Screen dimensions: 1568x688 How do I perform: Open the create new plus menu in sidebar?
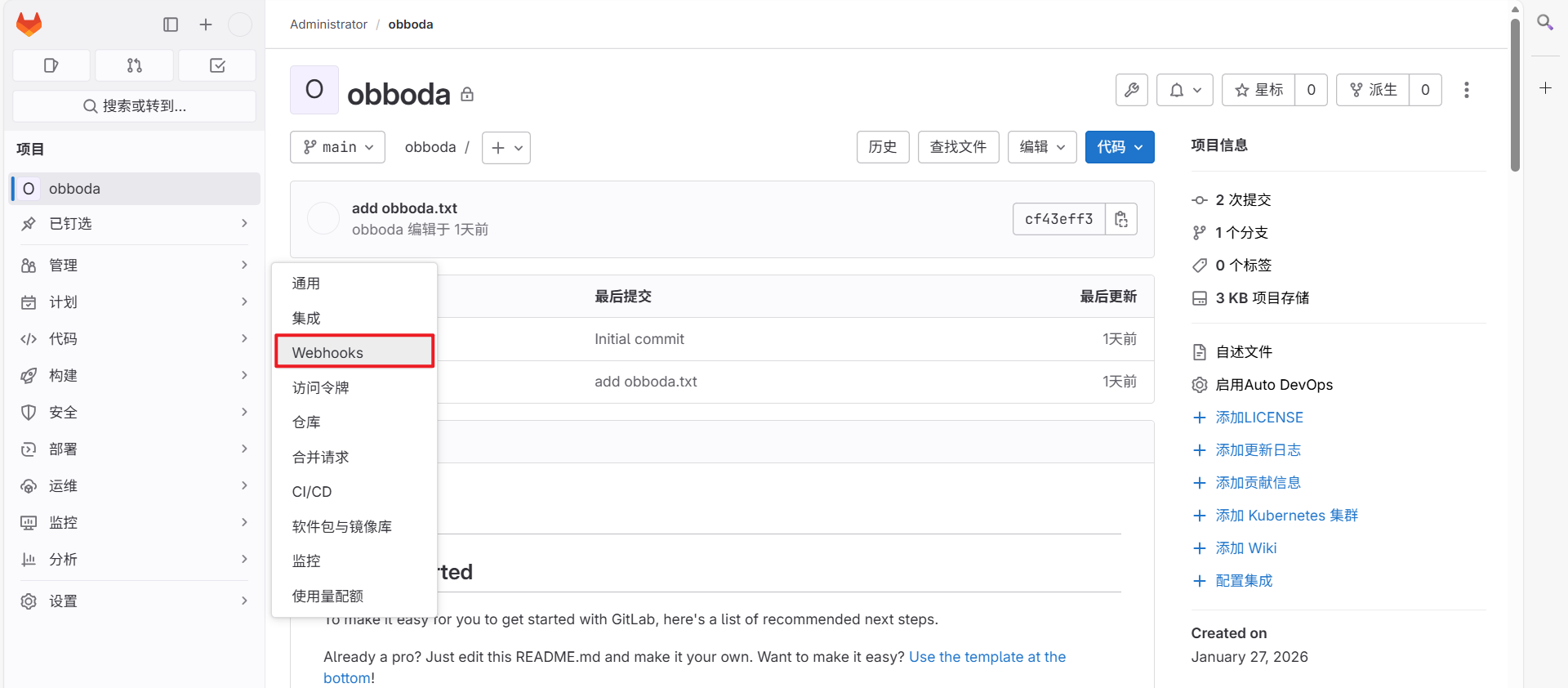[206, 25]
